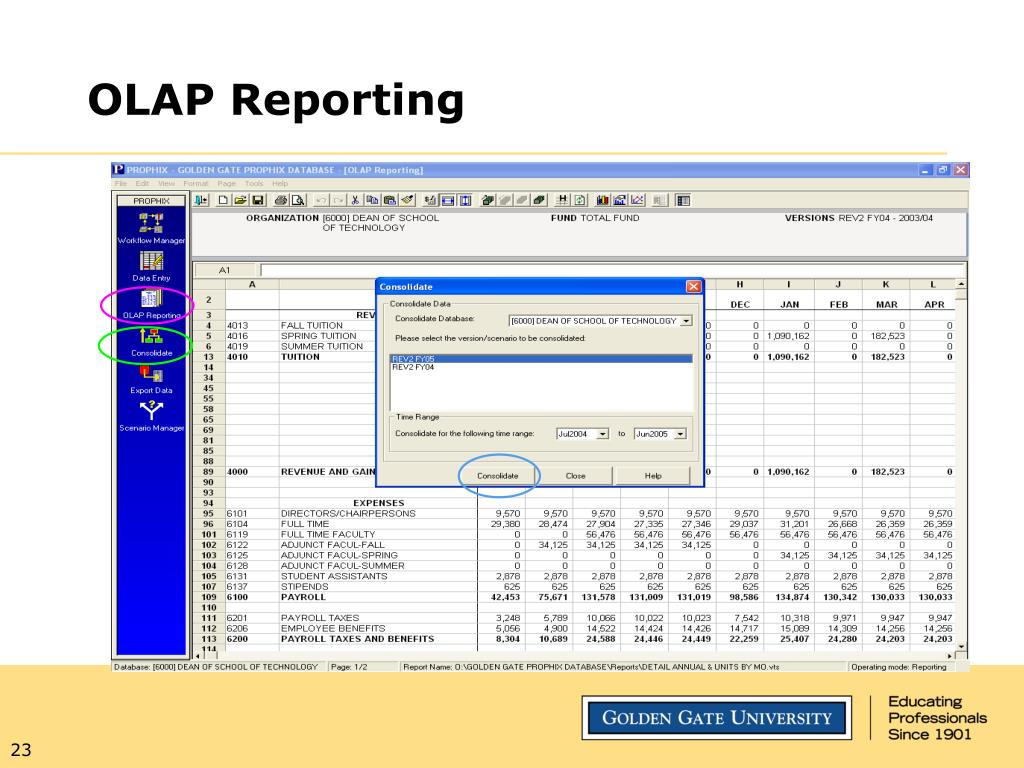Open the Page menu

(x=227, y=184)
